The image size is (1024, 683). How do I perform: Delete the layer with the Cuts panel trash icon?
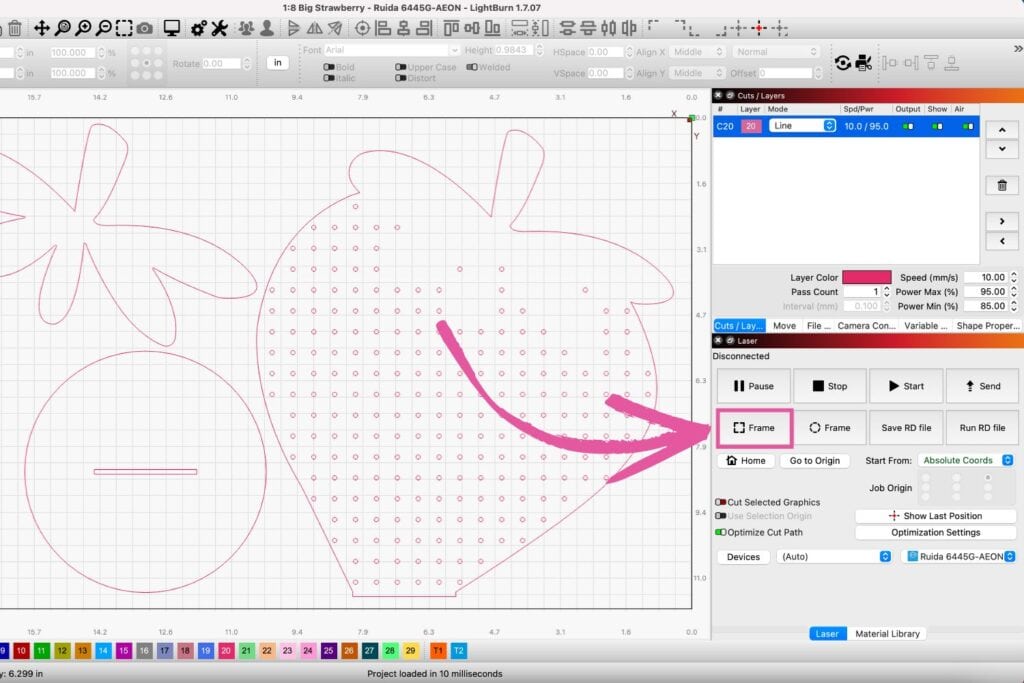click(x=1002, y=185)
